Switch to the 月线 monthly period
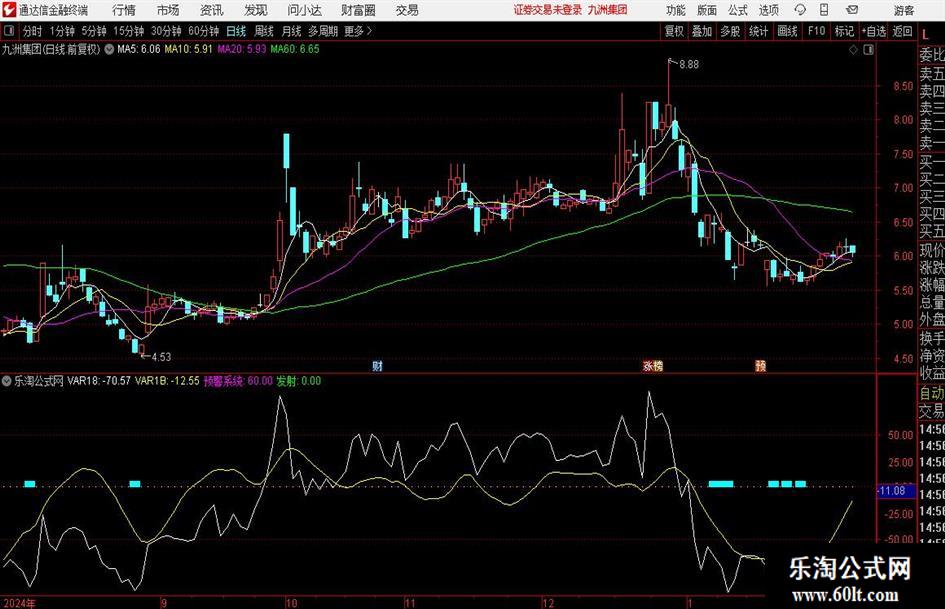 tap(292, 31)
